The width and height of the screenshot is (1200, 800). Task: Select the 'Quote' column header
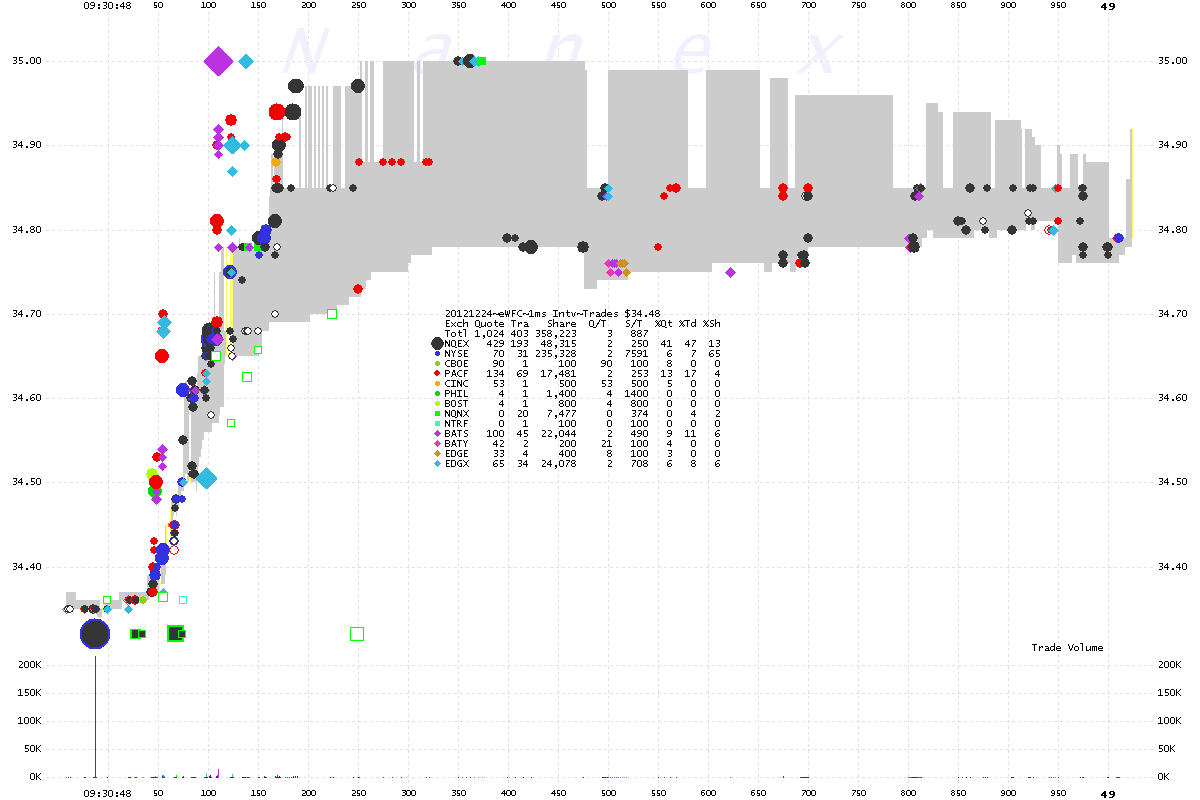[489, 324]
